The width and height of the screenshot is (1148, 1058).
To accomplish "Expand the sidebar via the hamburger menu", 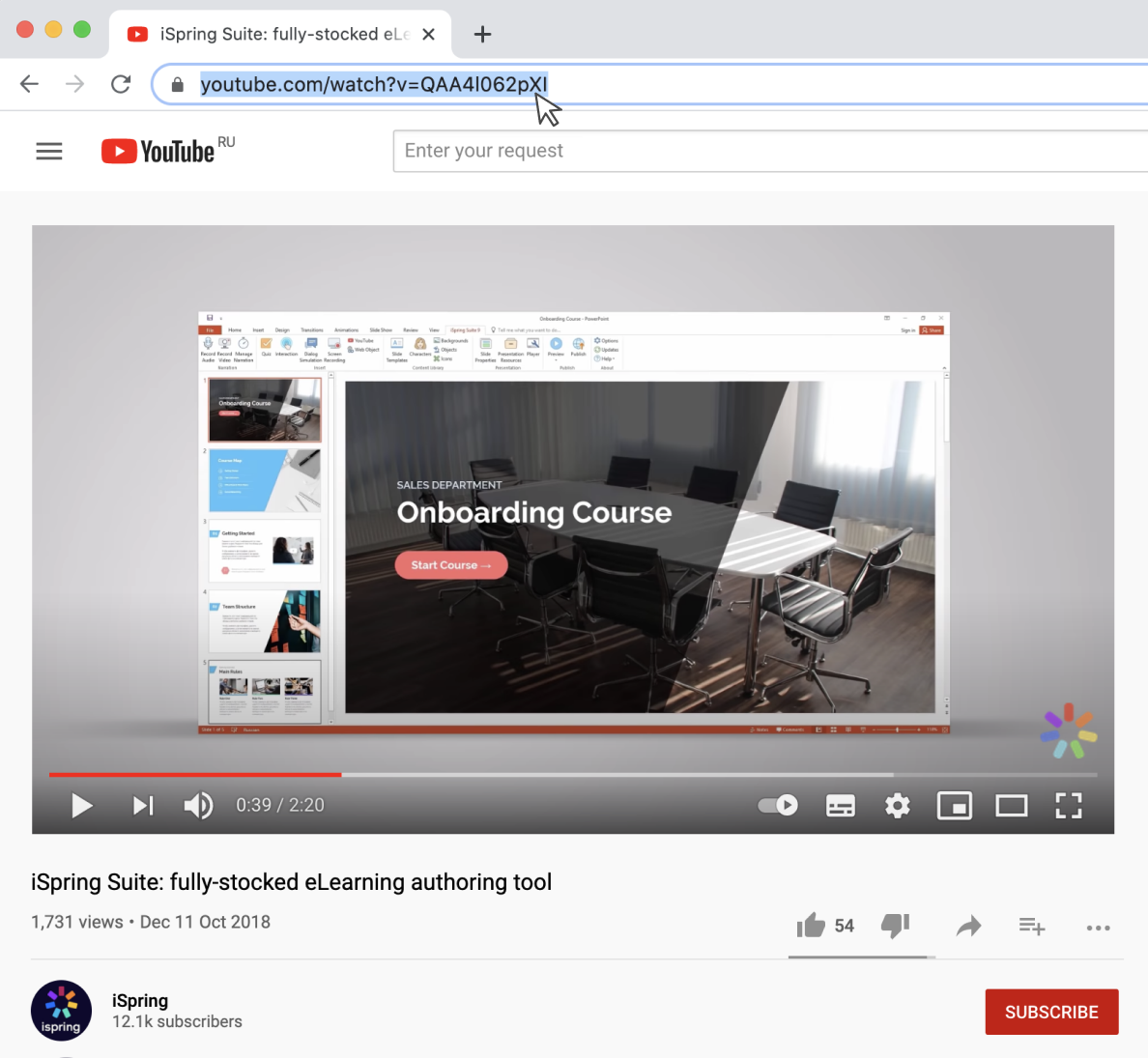I will click(48, 151).
